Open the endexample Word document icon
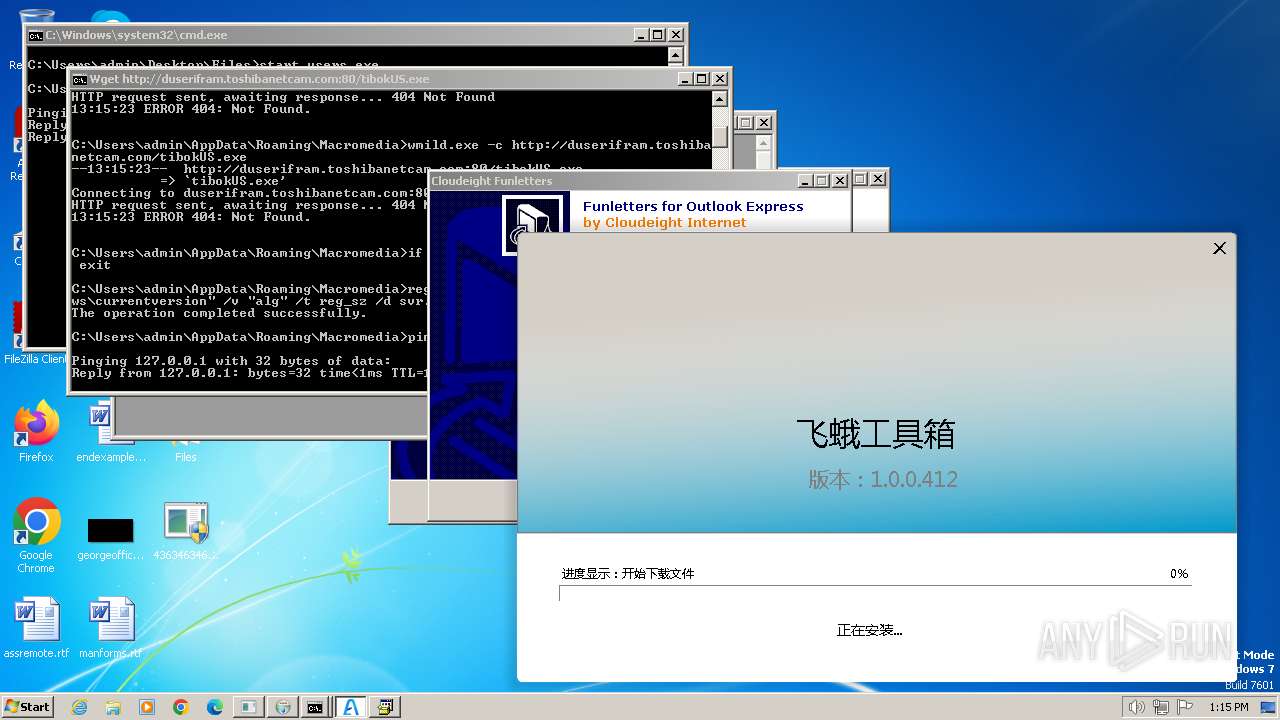This screenshot has width=1280, height=720. pos(111,432)
